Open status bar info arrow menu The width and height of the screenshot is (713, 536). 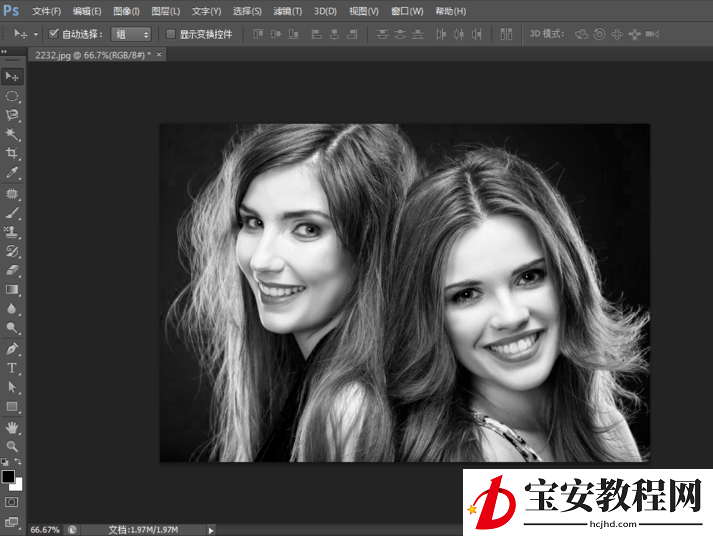point(211,530)
